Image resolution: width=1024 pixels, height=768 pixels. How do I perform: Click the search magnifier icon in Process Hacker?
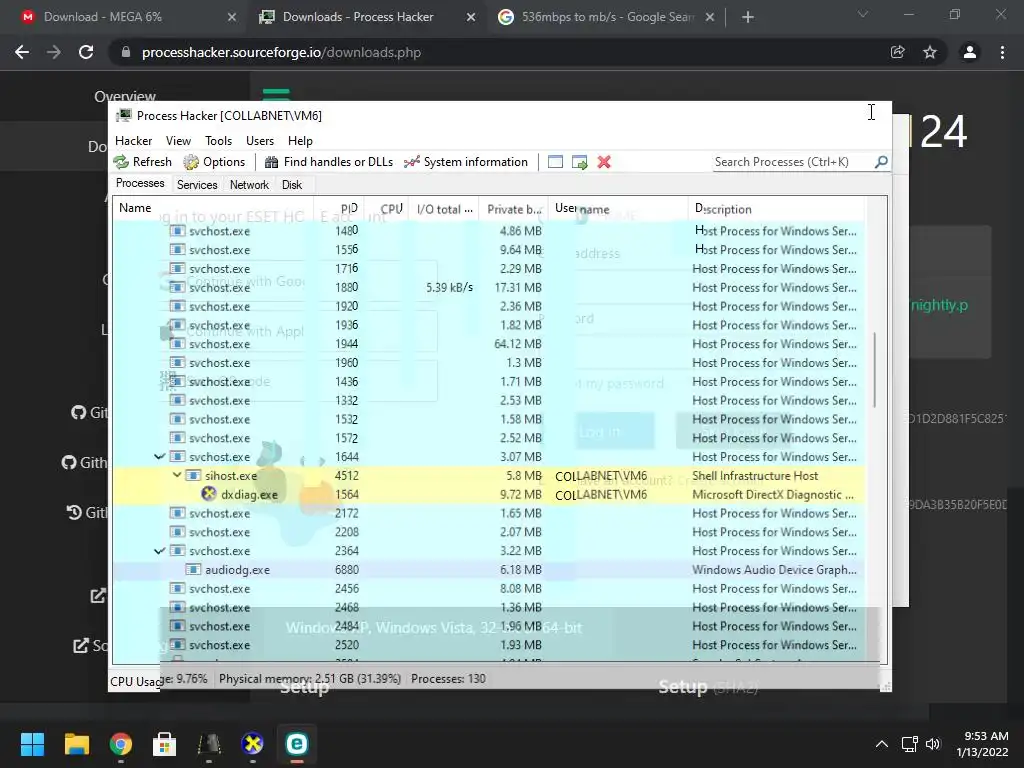[881, 161]
